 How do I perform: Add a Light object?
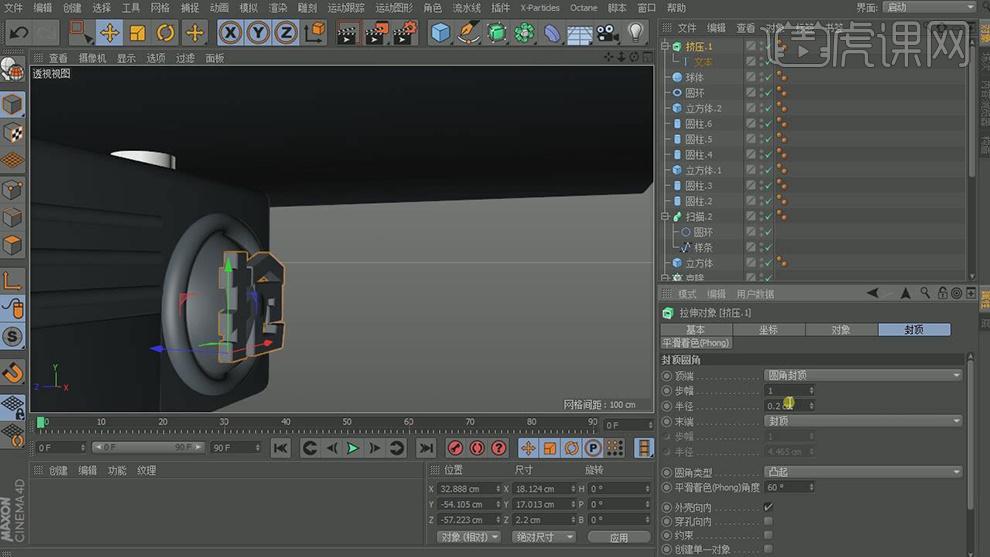coord(635,32)
